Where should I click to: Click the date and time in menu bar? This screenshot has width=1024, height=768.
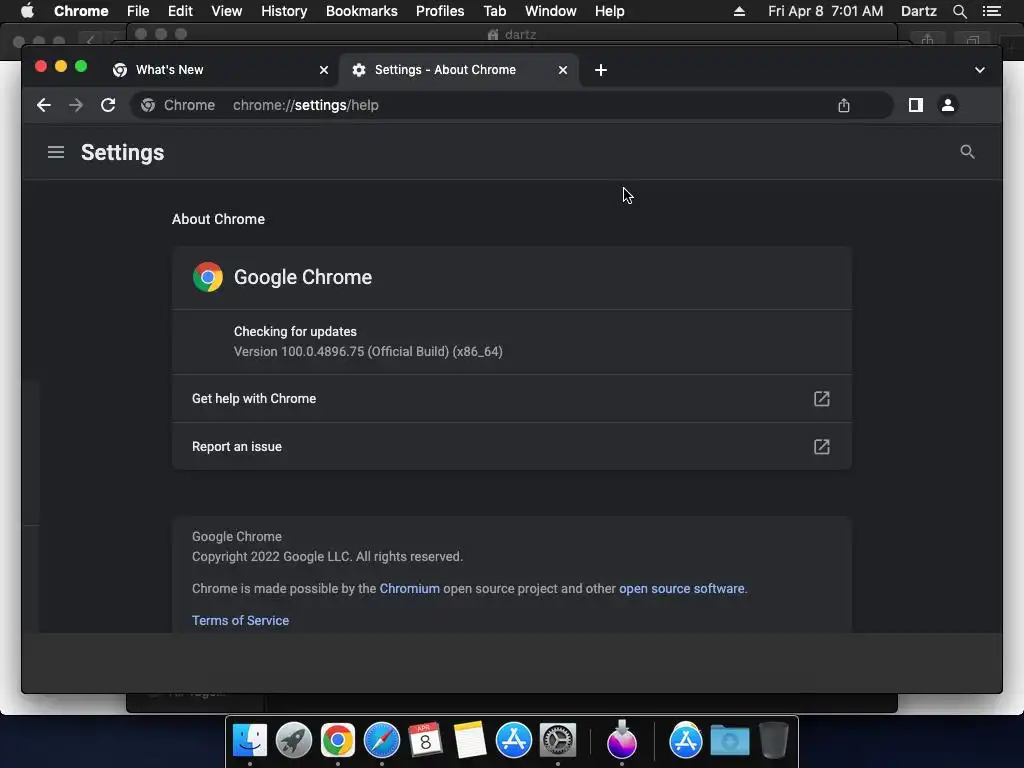(x=825, y=11)
